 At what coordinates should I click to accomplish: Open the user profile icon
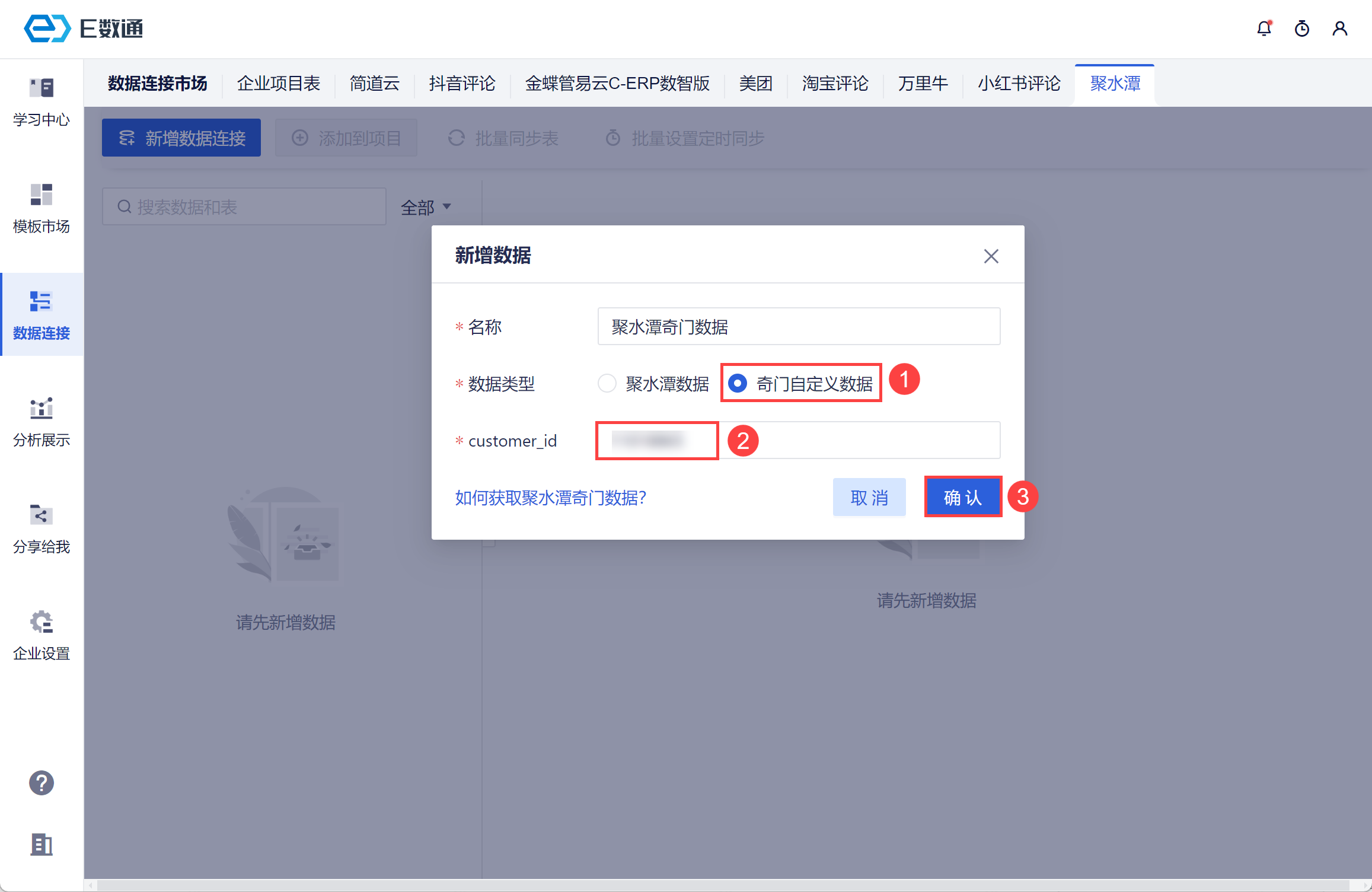pyautogui.click(x=1340, y=28)
